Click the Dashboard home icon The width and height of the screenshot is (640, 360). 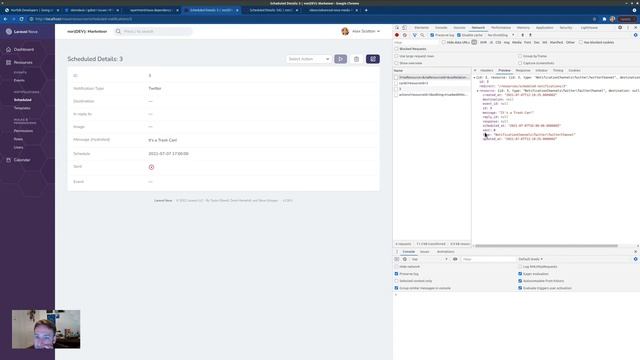(9, 49)
